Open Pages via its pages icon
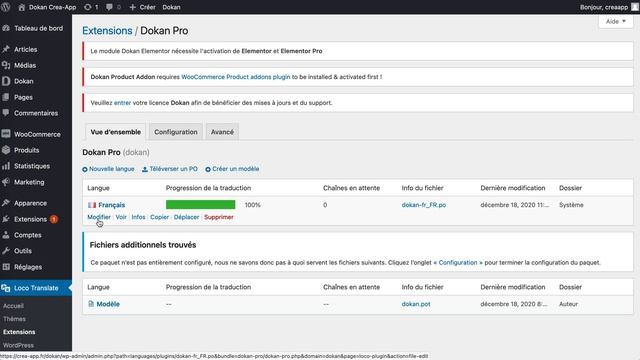The width and height of the screenshot is (640, 360). point(6,97)
